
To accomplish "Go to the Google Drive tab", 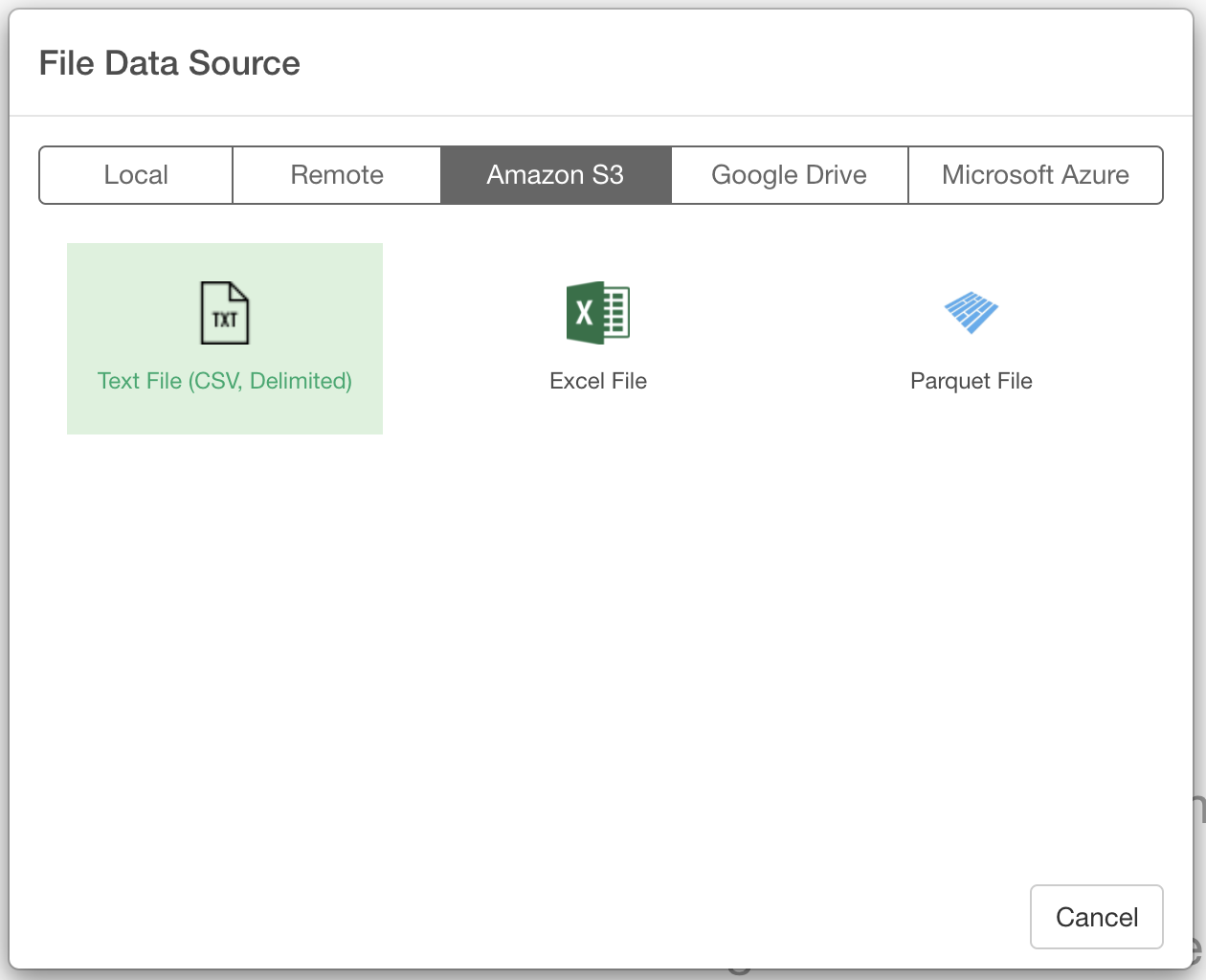I will (x=789, y=175).
